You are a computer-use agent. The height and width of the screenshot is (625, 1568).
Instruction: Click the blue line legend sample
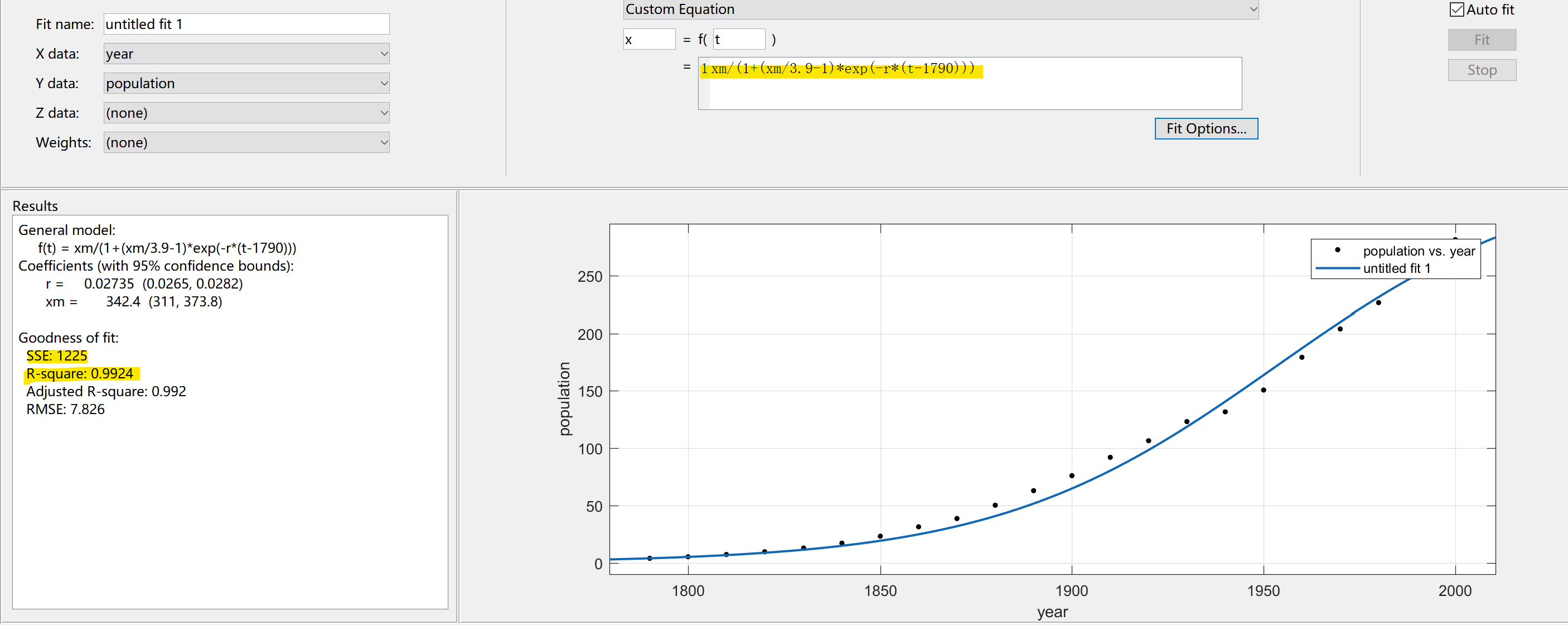1337,268
